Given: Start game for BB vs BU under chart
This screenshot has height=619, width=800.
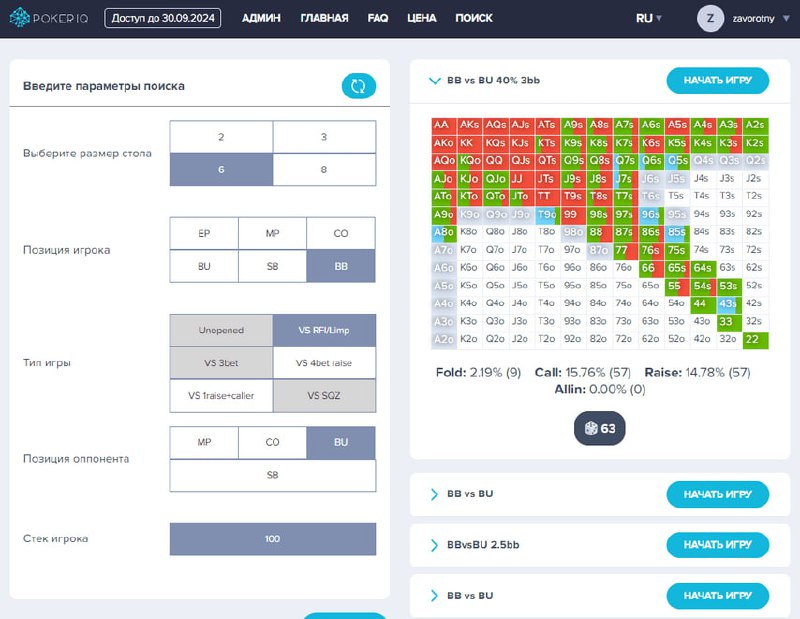Looking at the screenshot, I should (x=717, y=494).
